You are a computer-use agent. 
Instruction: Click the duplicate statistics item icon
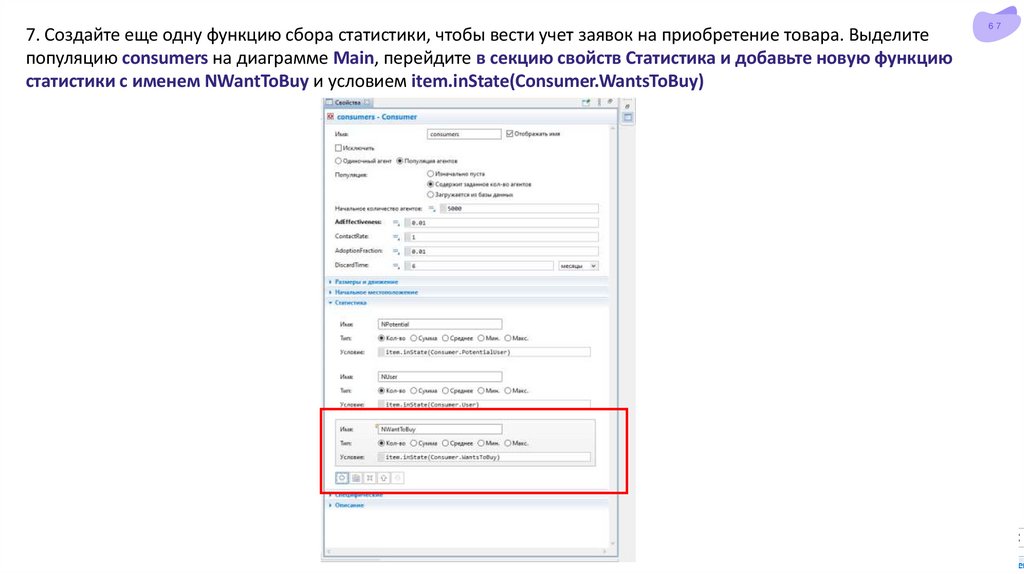(356, 478)
